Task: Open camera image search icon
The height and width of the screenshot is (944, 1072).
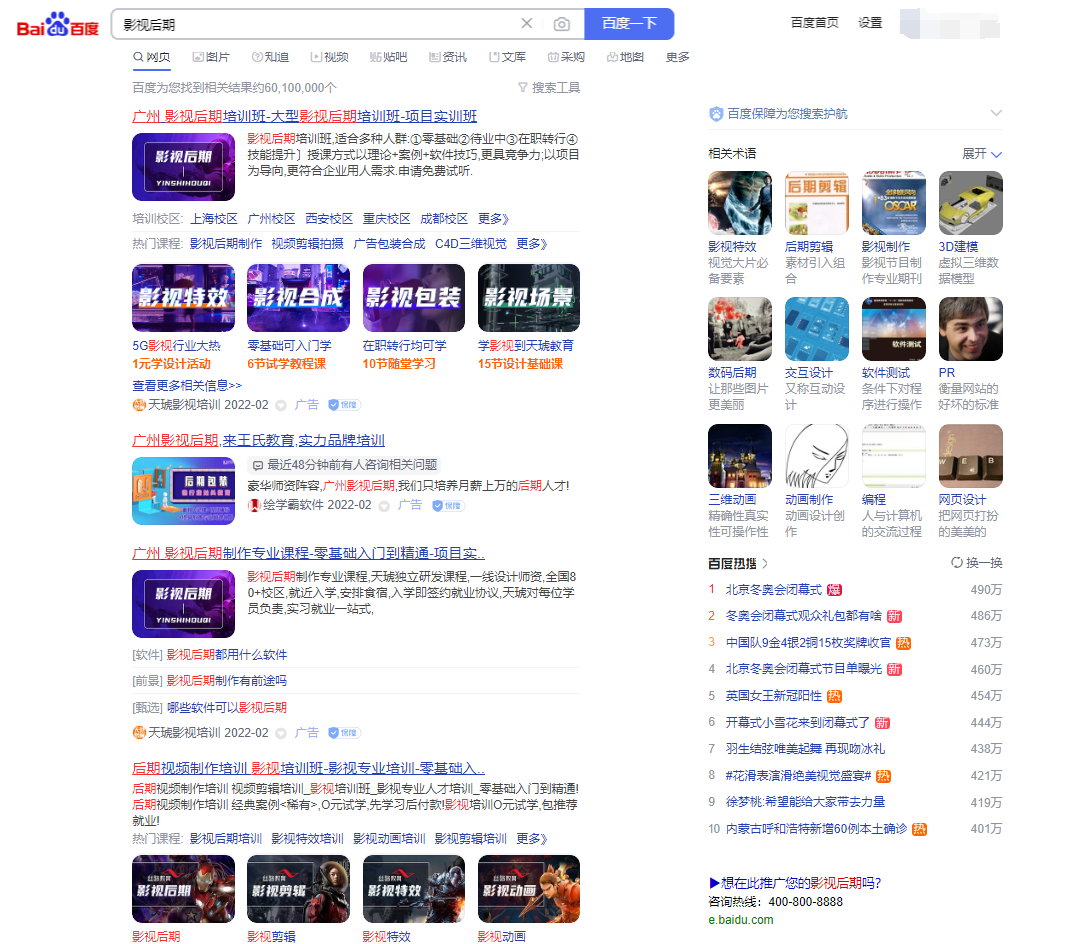Action: pos(561,25)
